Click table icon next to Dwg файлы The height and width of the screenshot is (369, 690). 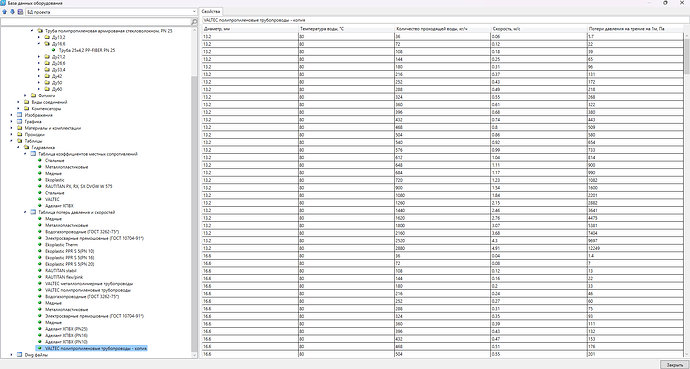click(19, 354)
